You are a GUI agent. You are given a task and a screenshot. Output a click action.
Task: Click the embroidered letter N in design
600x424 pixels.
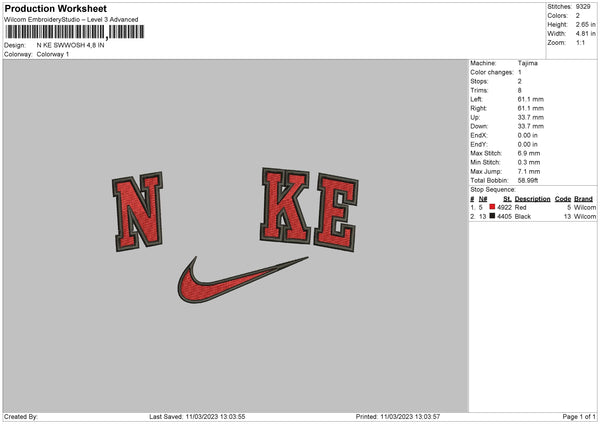[x=138, y=211]
